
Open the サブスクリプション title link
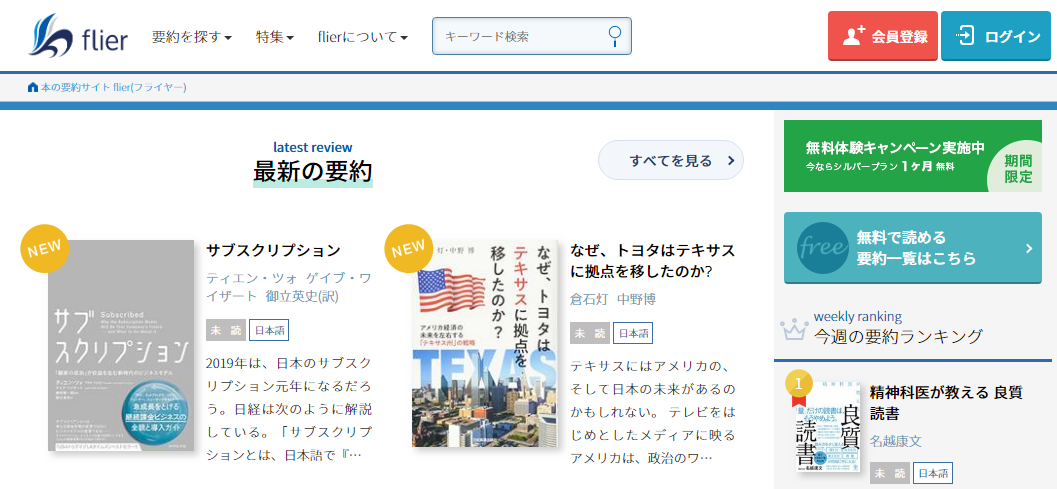pos(273,250)
